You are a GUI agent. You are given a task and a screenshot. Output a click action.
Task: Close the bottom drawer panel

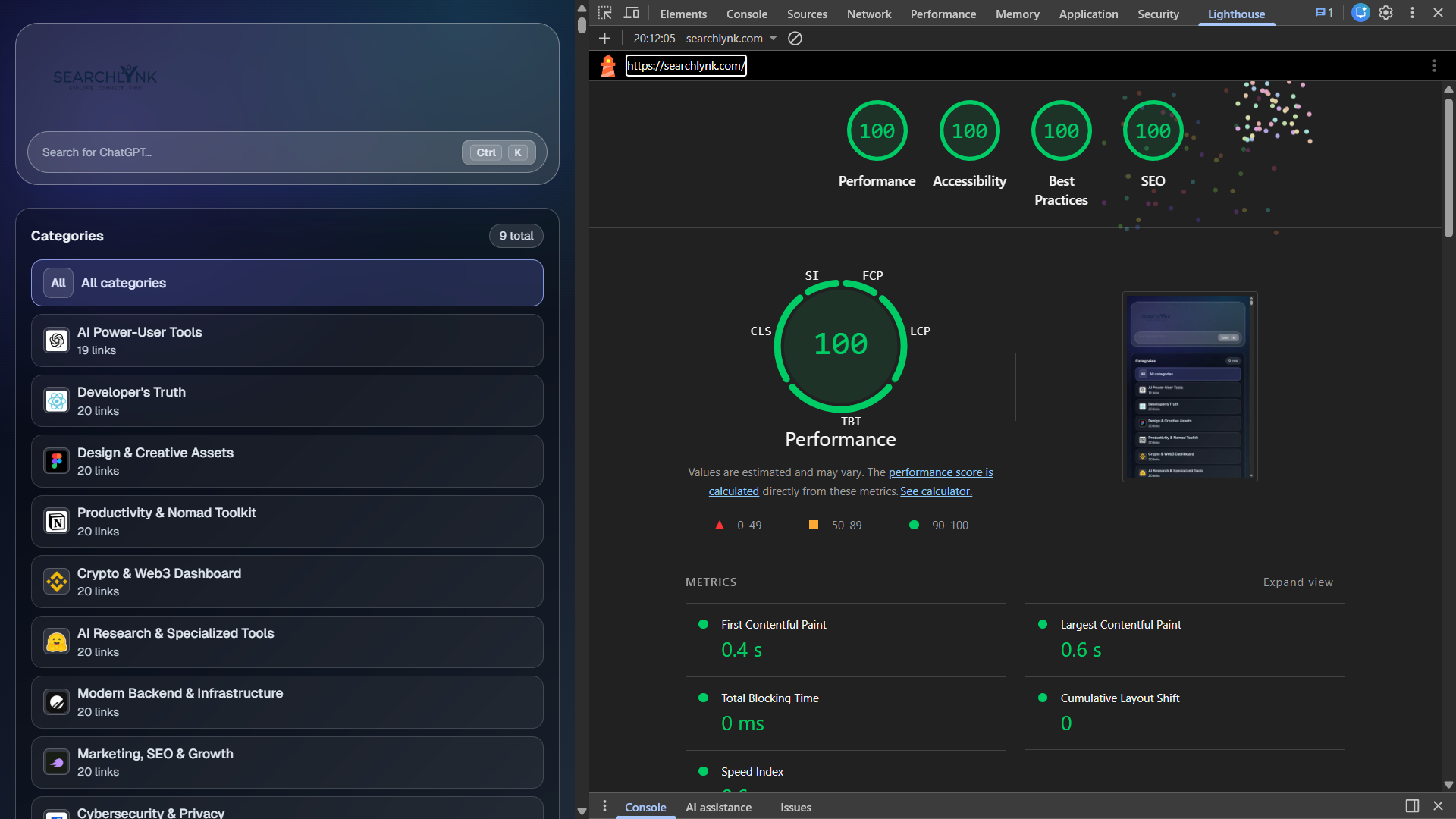point(1438,806)
